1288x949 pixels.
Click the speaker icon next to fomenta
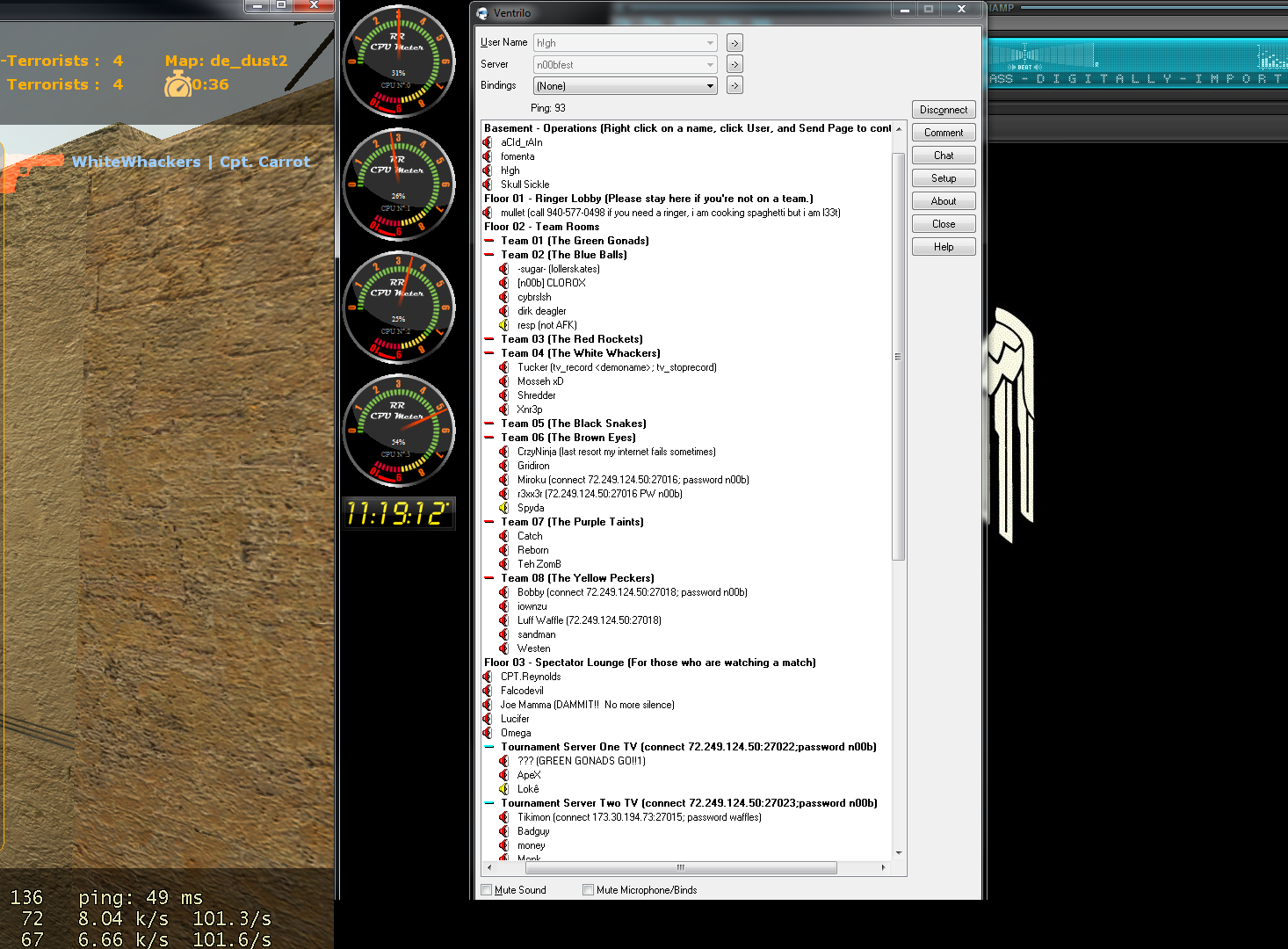488,156
